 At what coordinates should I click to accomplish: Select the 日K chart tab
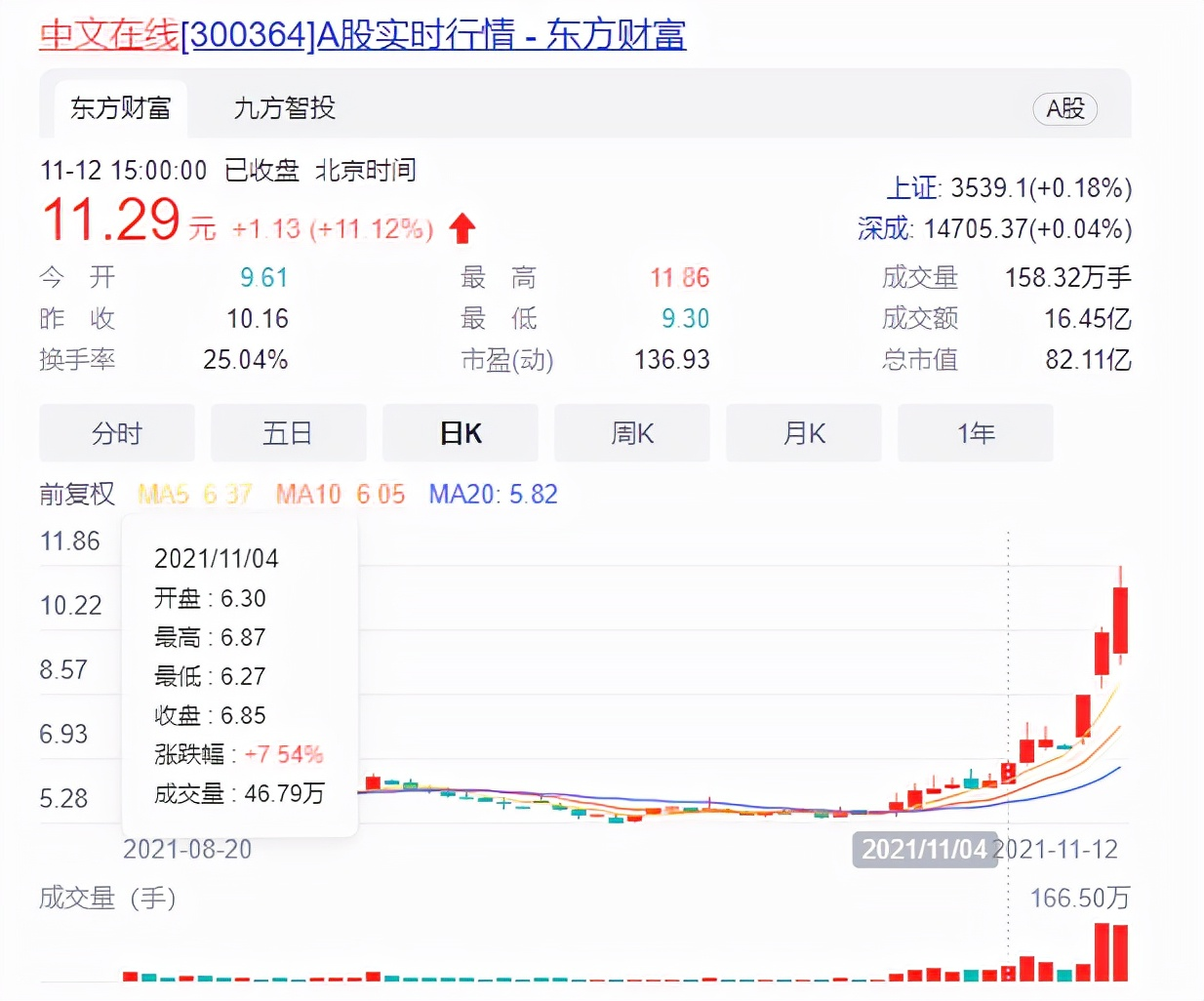click(x=461, y=433)
